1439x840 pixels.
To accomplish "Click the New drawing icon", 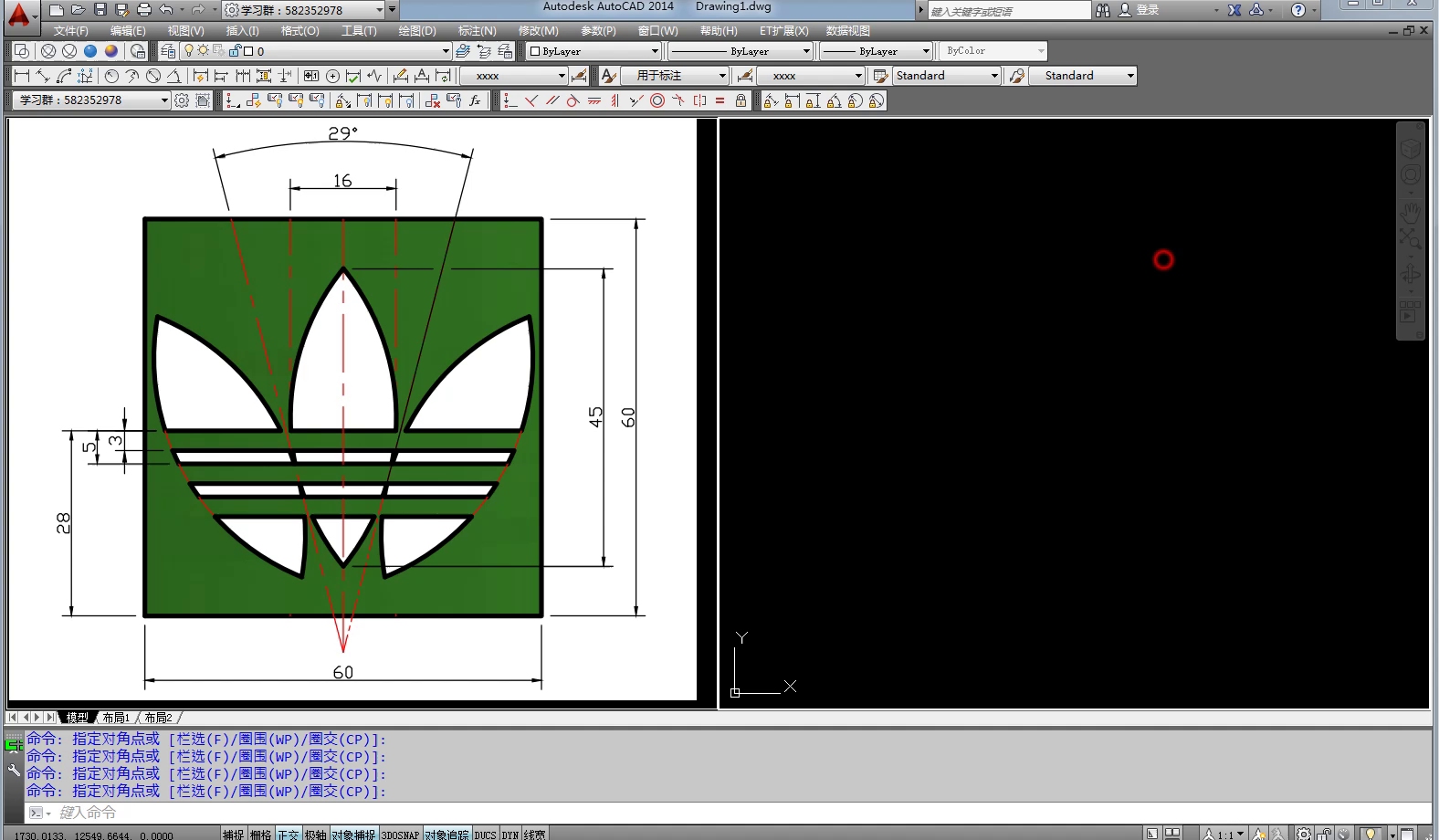I will click(x=57, y=10).
